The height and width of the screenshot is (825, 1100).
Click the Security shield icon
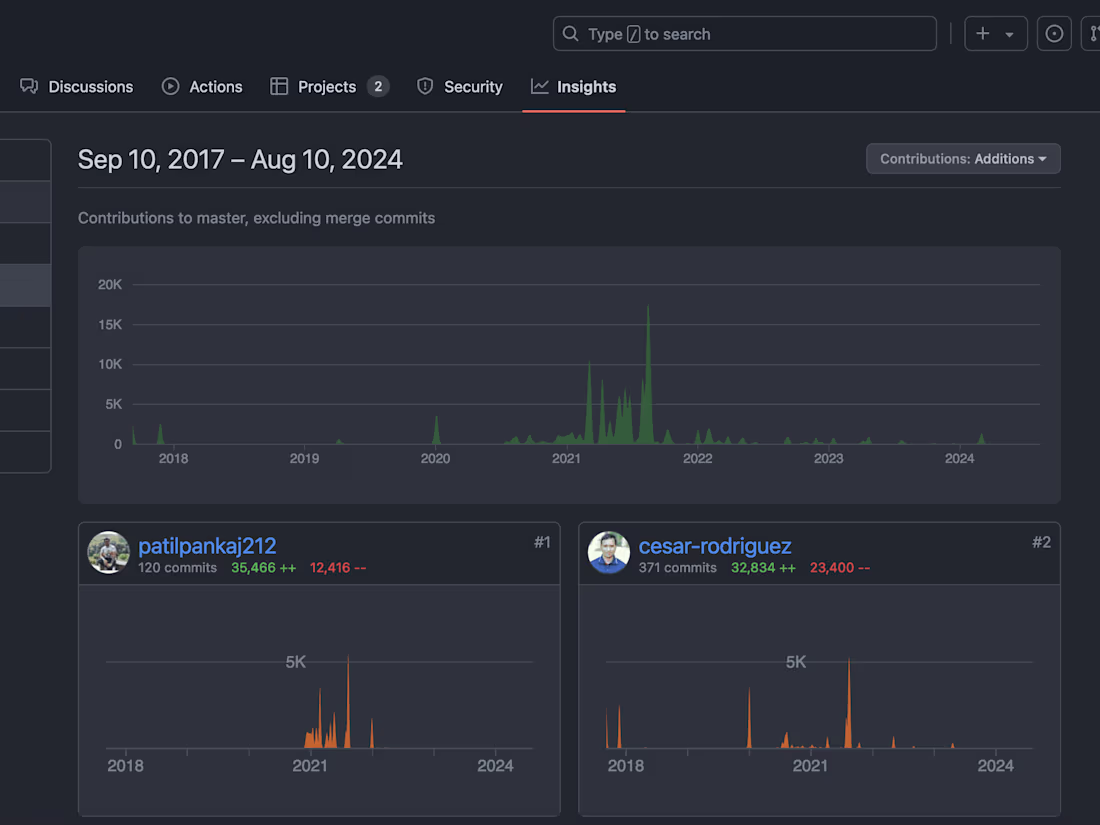[425, 86]
